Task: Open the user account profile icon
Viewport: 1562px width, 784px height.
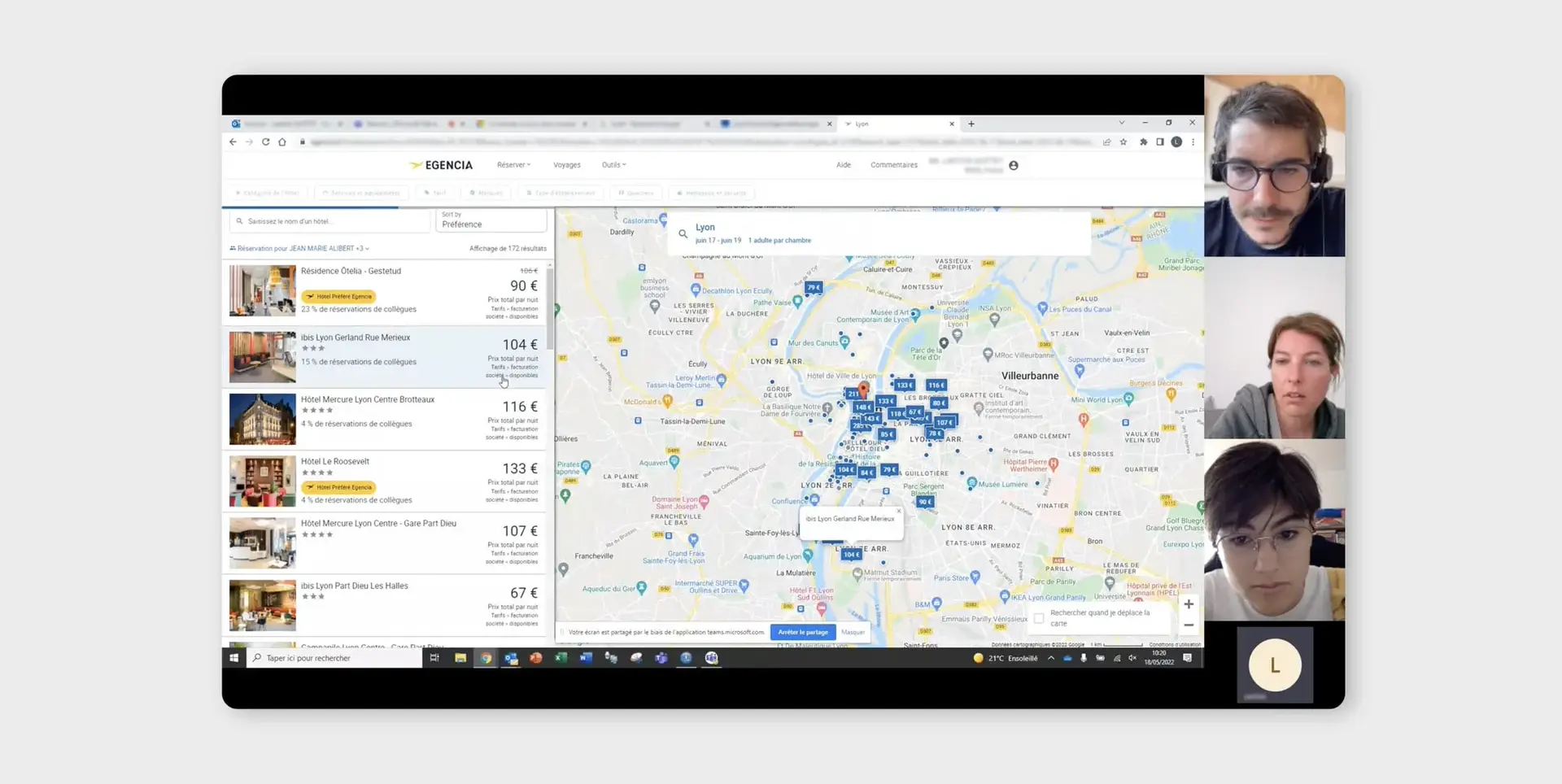Action: pos(1014,165)
